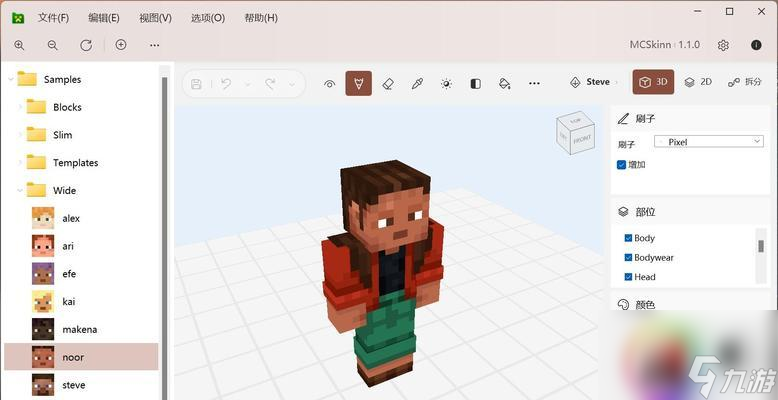Switch to 3D view mode

point(653,82)
